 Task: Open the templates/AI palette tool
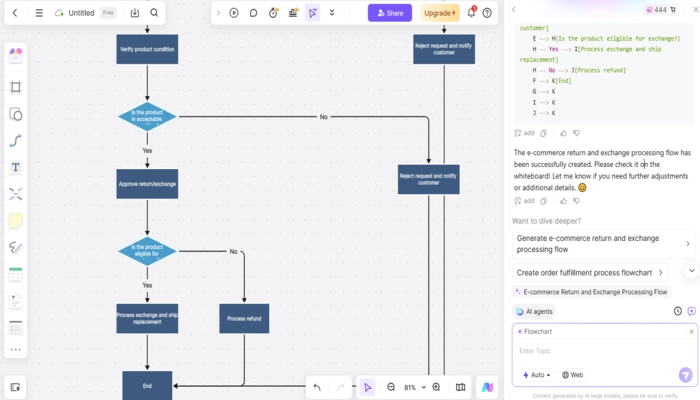(16, 54)
